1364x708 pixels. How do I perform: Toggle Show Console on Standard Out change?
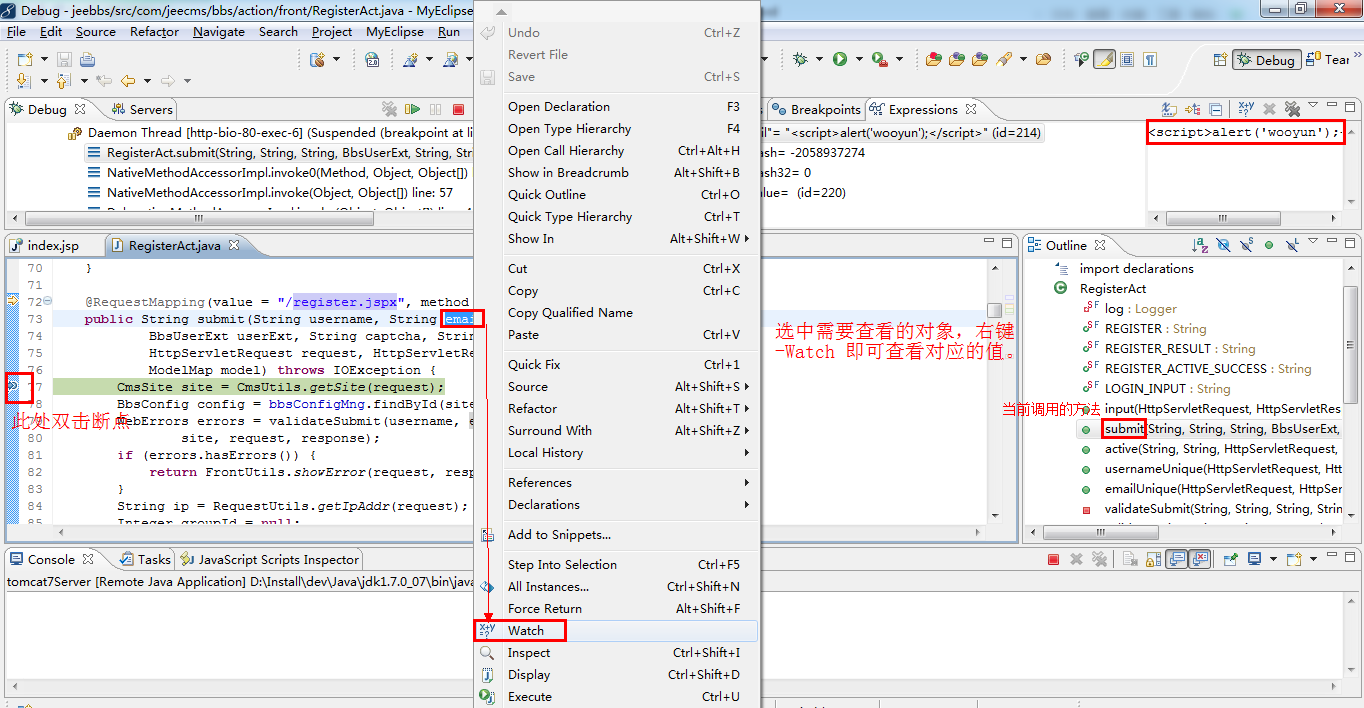click(x=1177, y=559)
